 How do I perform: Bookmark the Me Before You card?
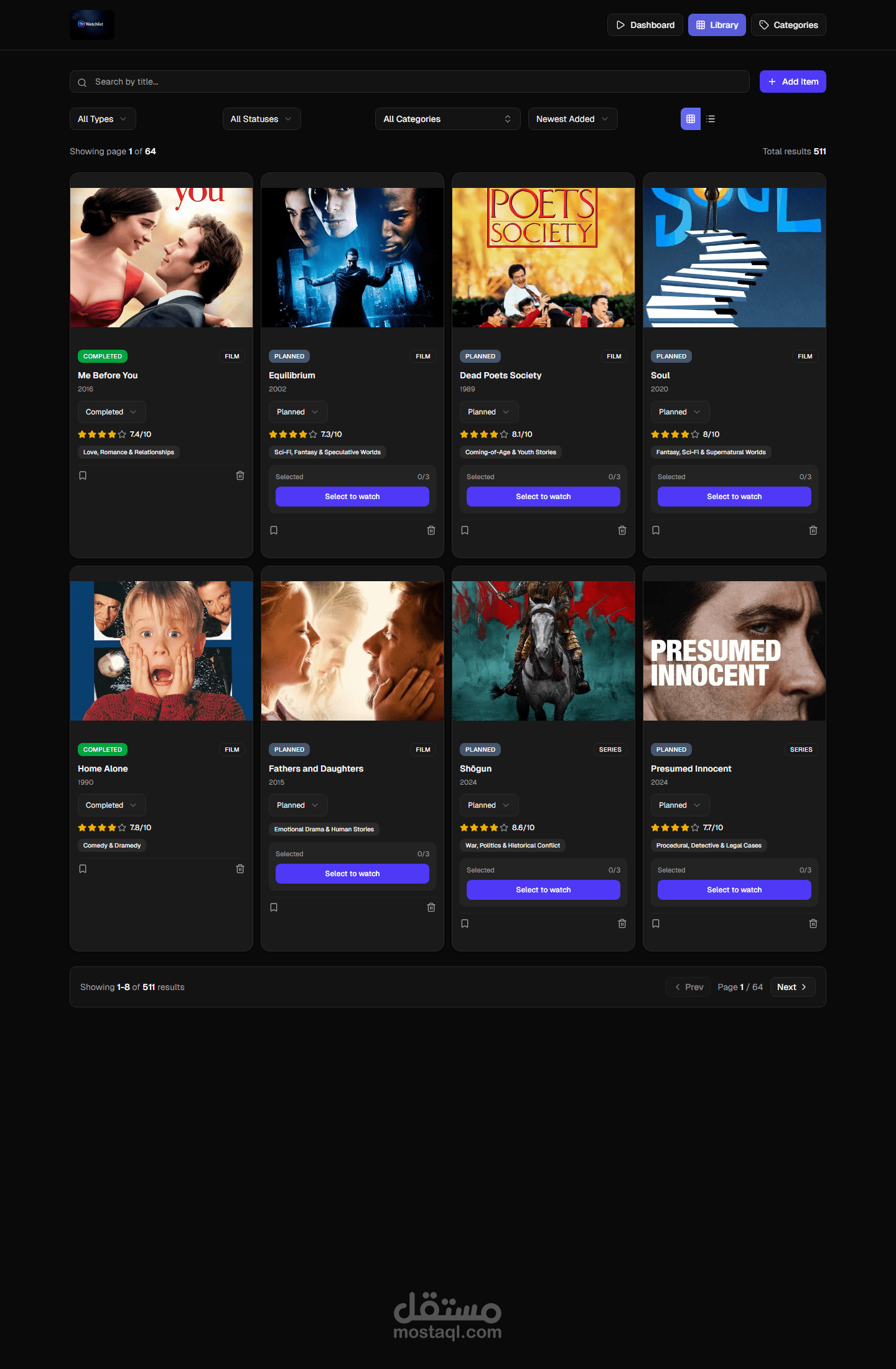click(83, 475)
